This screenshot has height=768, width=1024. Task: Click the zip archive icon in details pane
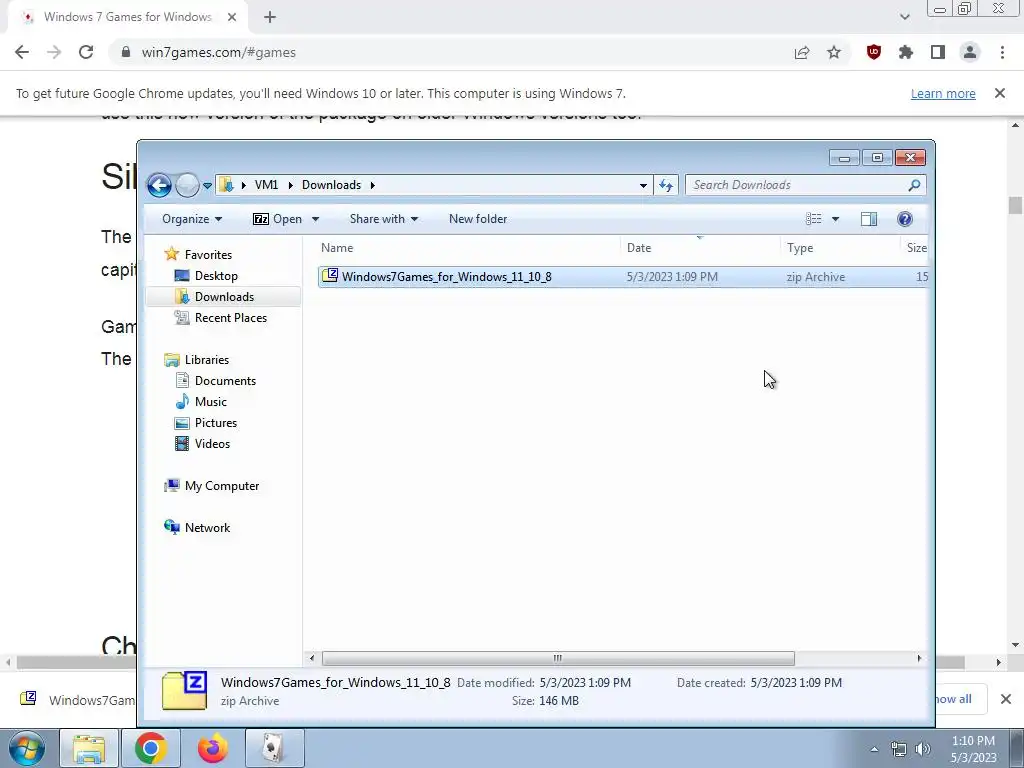(x=184, y=690)
